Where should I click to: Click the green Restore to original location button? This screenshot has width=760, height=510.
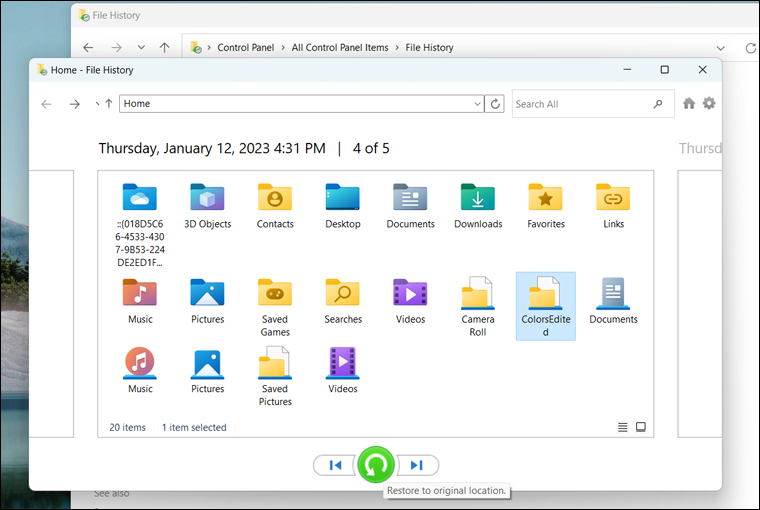pos(376,465)
